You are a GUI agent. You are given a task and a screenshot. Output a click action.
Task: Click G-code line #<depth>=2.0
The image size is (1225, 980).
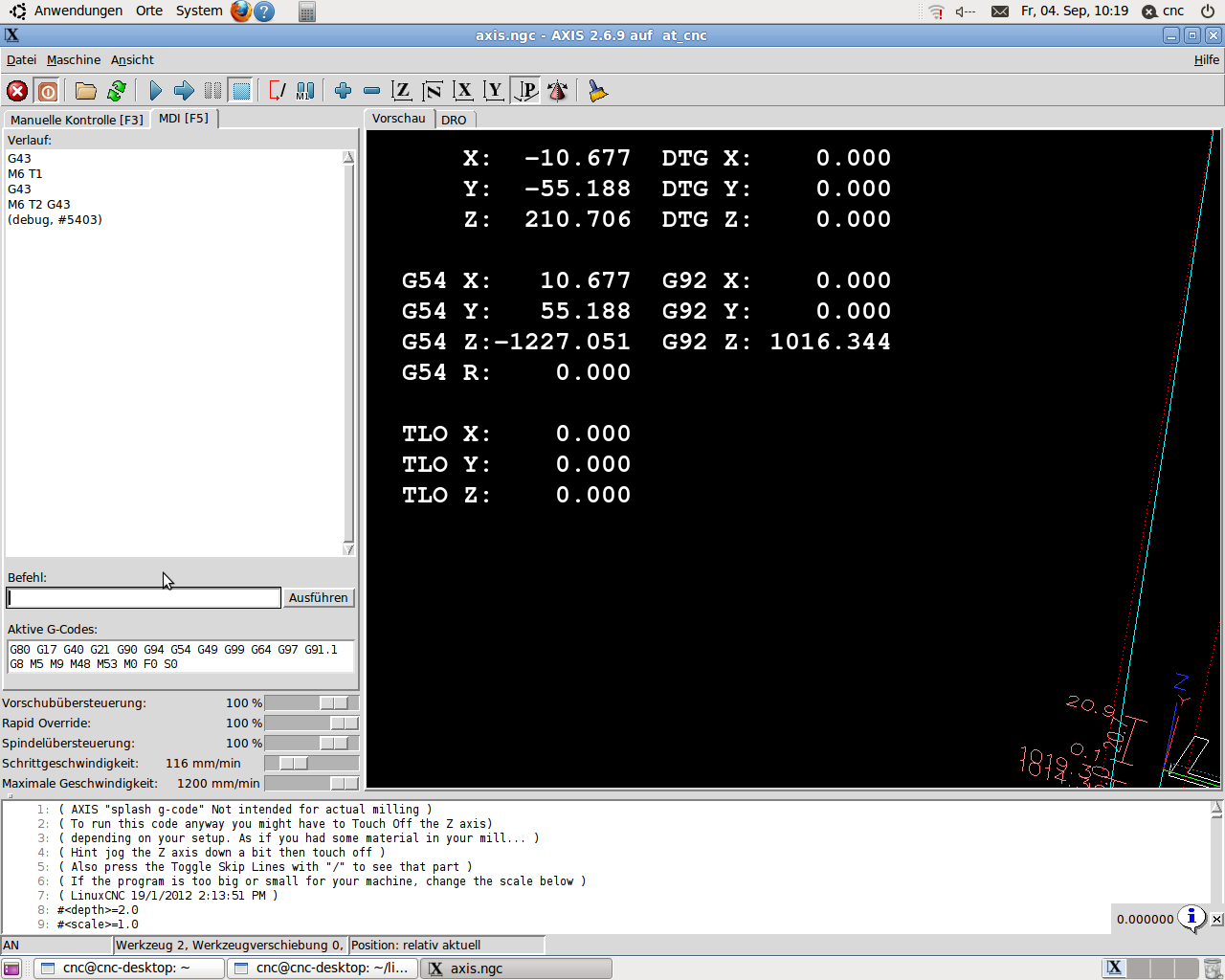[x=98, y=910]
